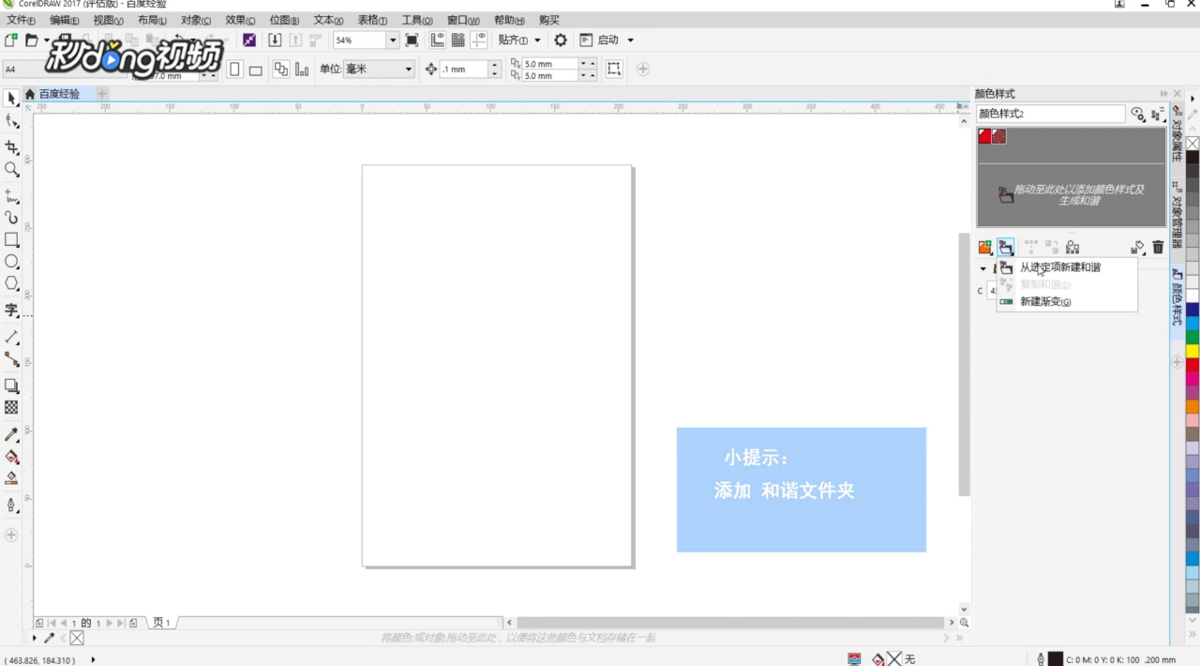Image resolution: width=1200 pixels, height=666 pixels.
Task: Open the zoom level 54% dropdown
Action: coord(394,40)
